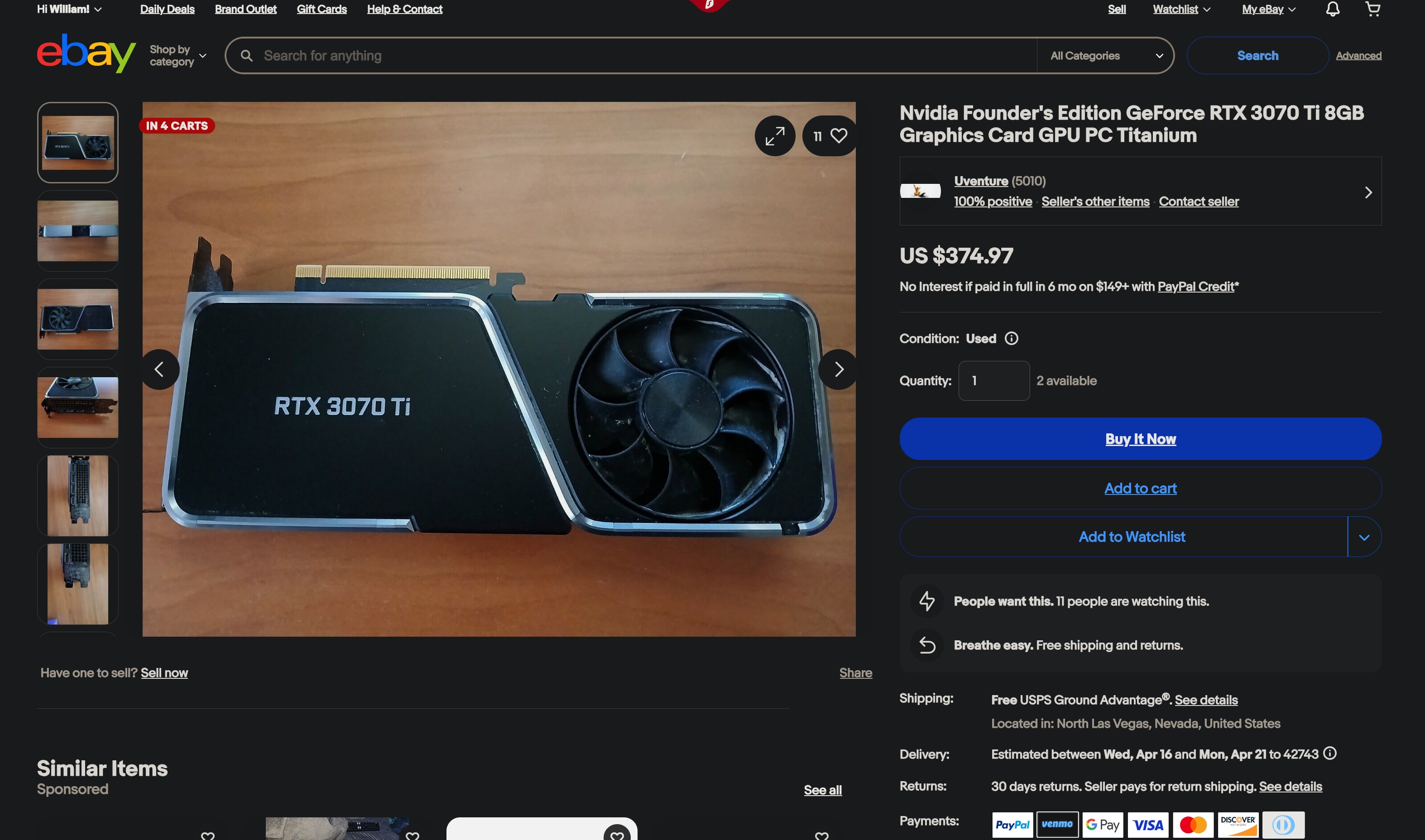The height and width of the screenshot is (840, 1425).
Task: Click the Google Pay payment icon
Action: point(1103,825)
